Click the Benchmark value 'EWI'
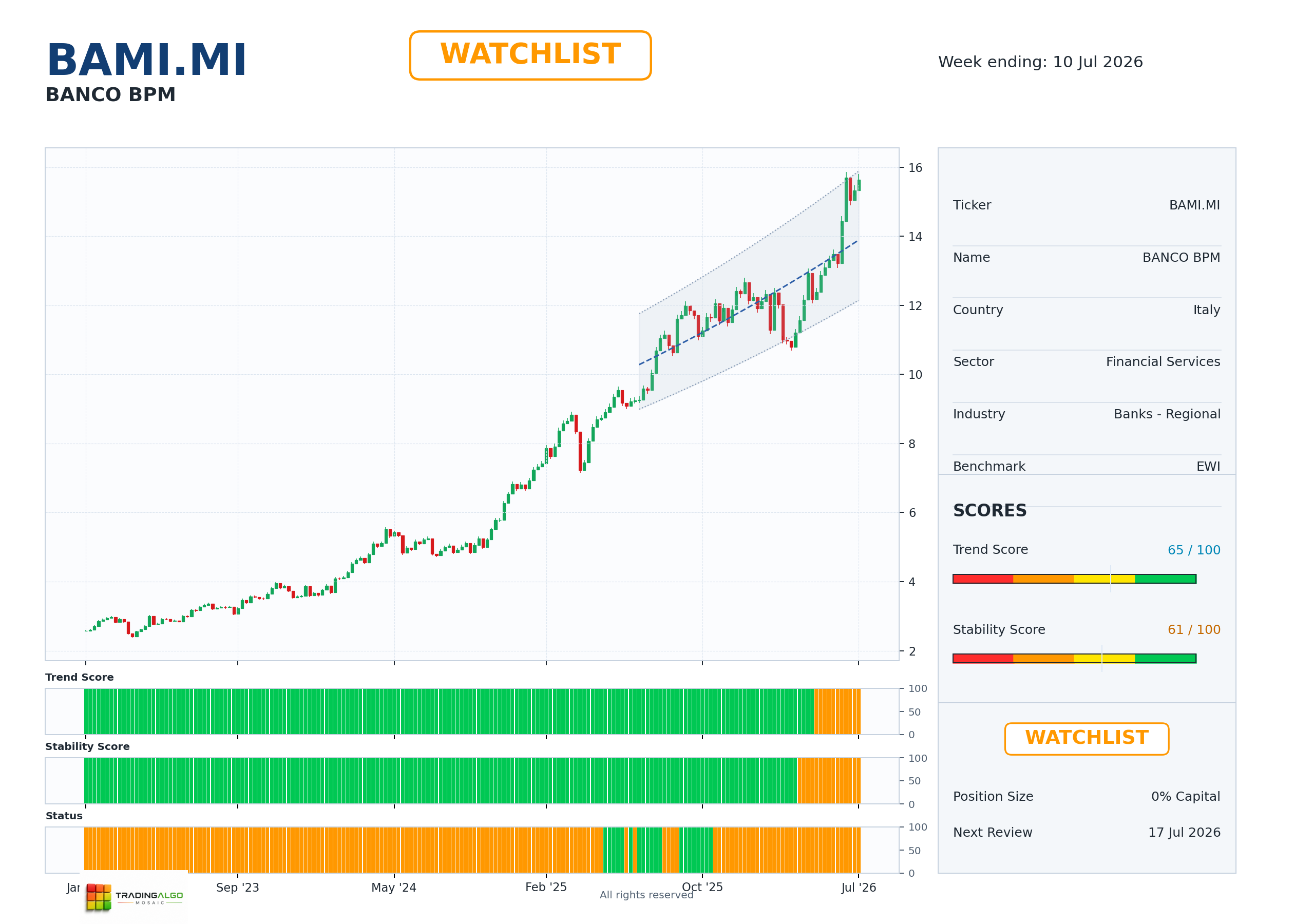Viewport: 1294px width, 924px height. pyautogui.click(x=1208, y=466)
